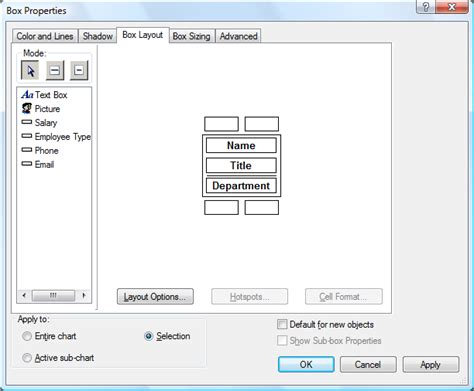Close the Box Properties dialog
Viewport: 474px width, 391px height.
click(452, 7)
